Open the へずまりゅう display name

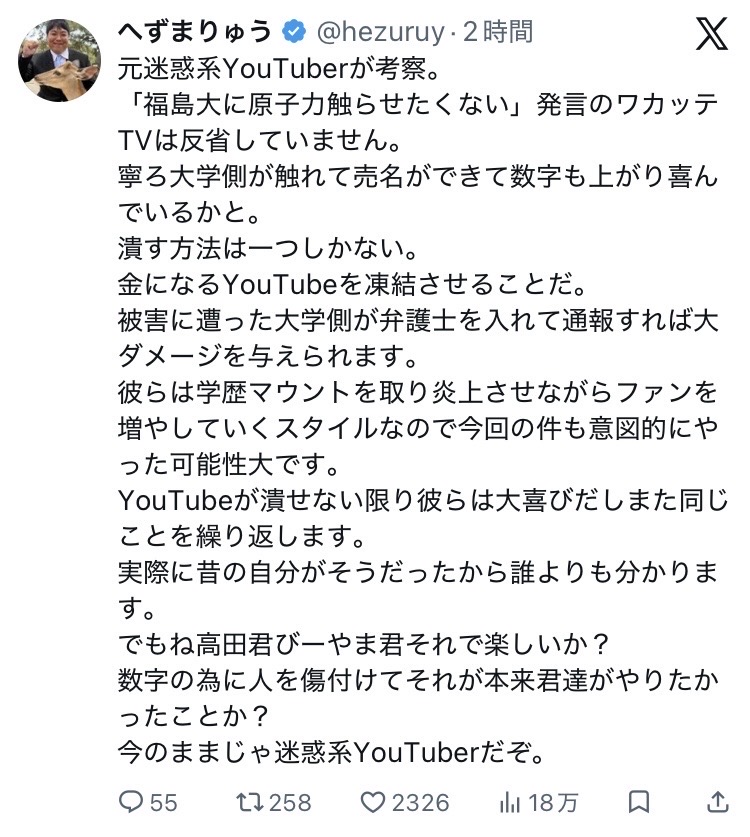[195, 31]
